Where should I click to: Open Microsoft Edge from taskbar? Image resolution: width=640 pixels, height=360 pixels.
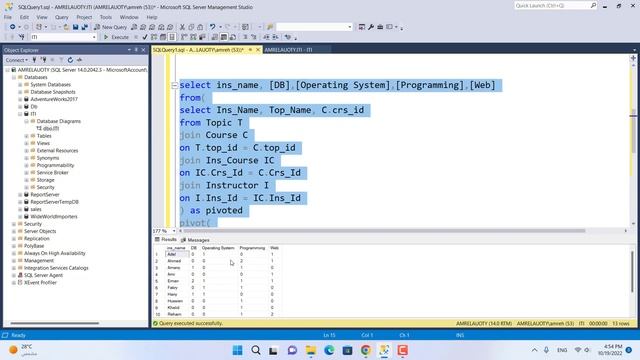click(x=329, y=350)
